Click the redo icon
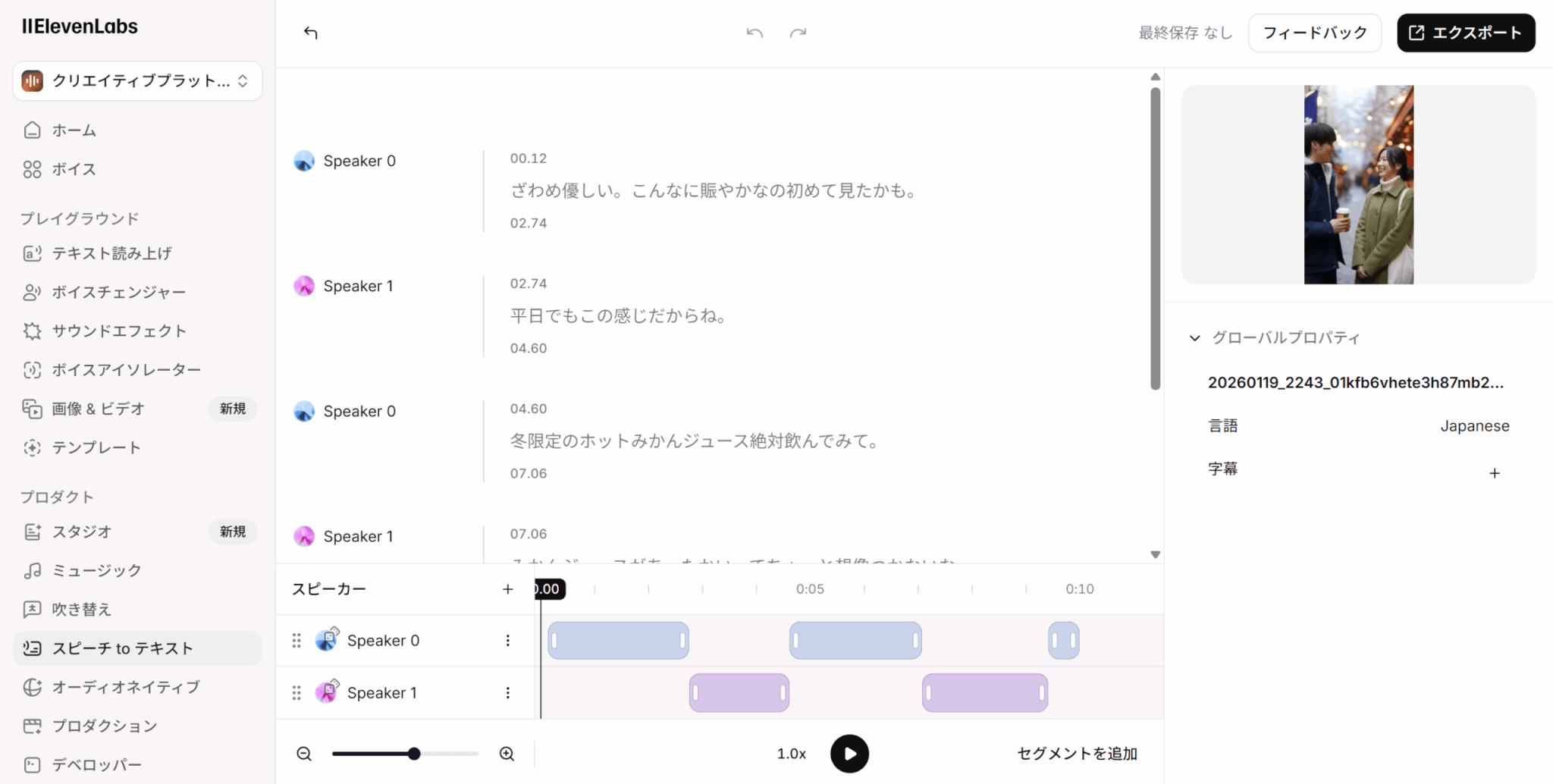 798,33
